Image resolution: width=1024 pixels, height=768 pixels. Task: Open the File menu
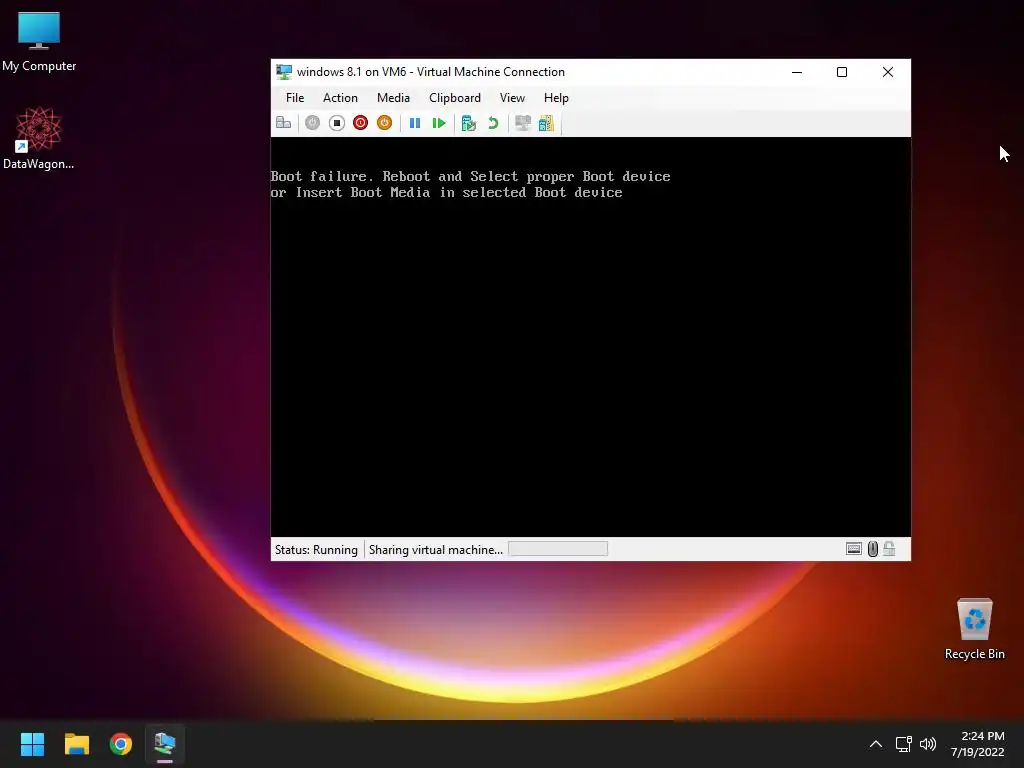click(x=295, y=98)
